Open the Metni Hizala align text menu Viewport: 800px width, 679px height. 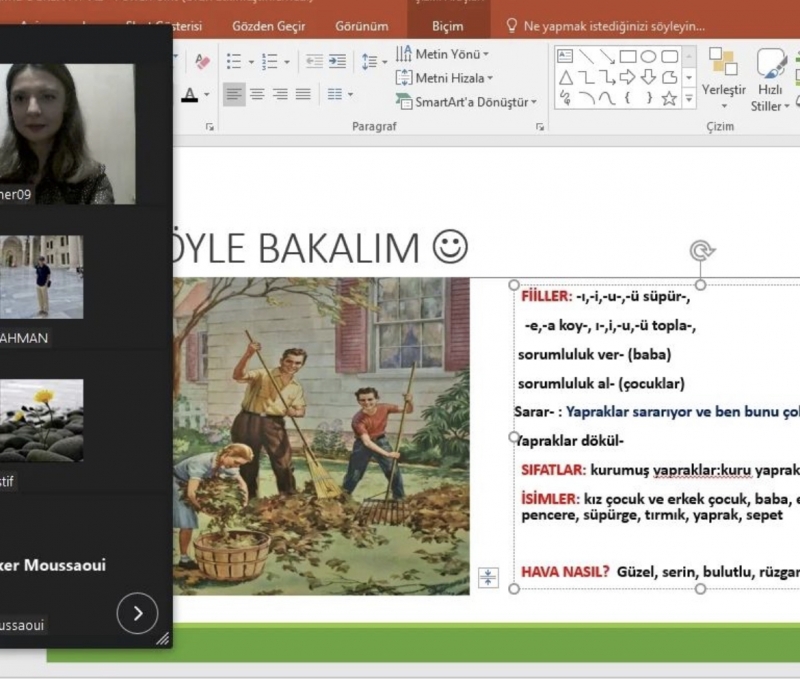[444, 78]
